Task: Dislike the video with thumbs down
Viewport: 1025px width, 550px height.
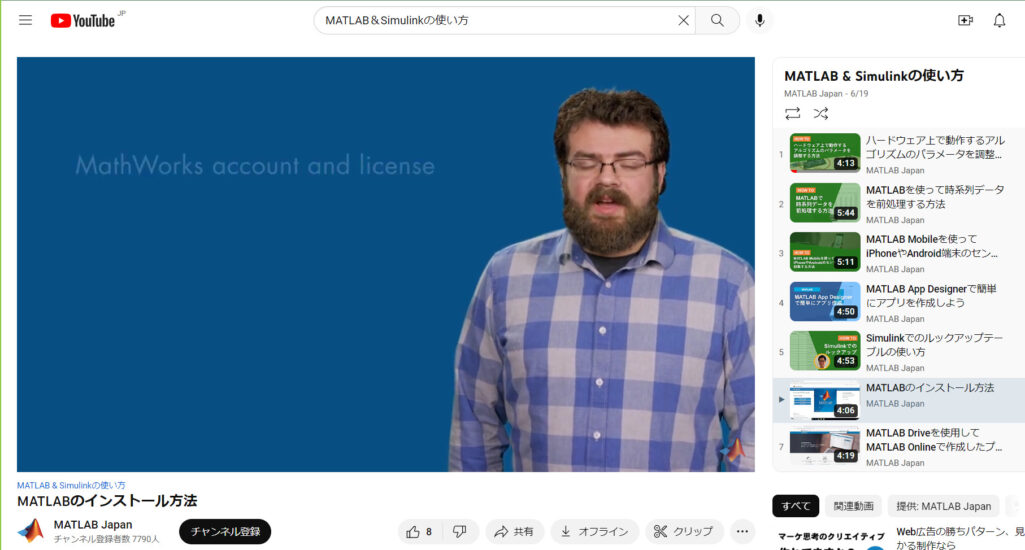Action: (x=460, y=532)
